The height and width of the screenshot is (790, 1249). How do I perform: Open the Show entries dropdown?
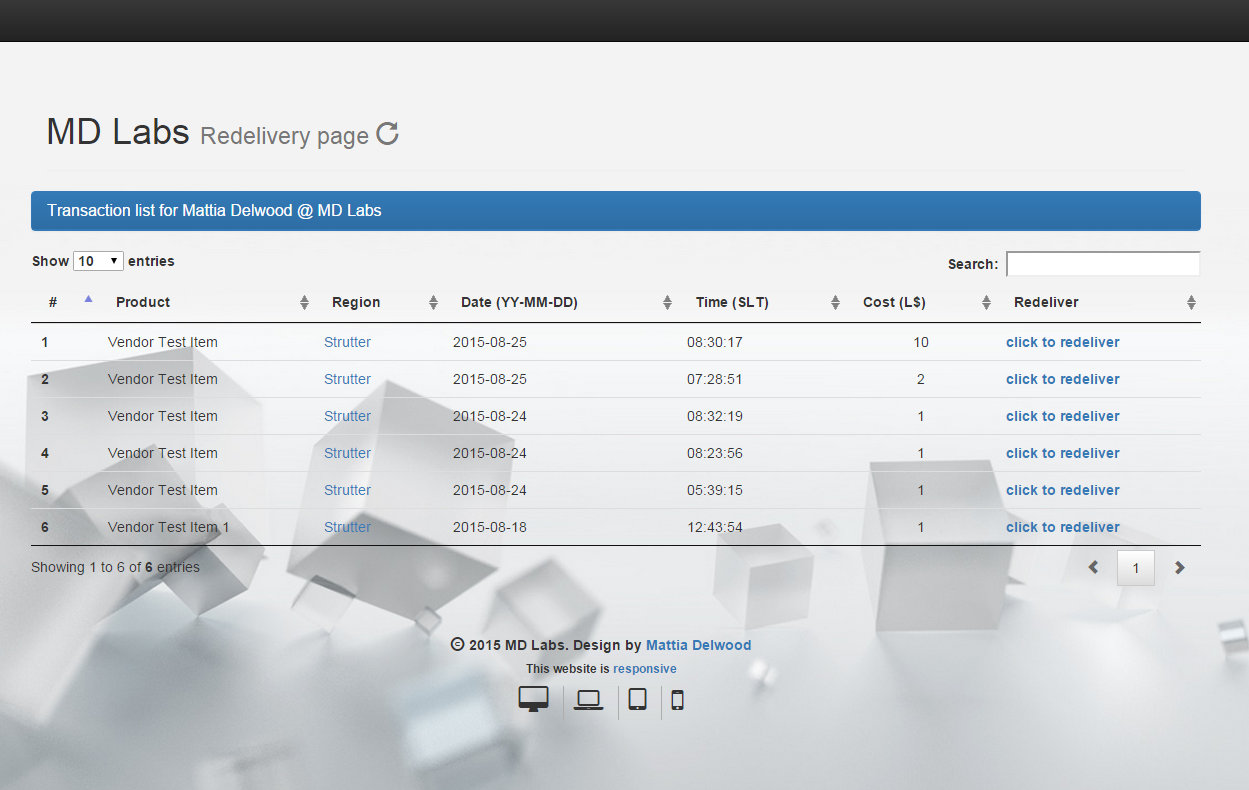pyautogui.click(x=97, y=260)
